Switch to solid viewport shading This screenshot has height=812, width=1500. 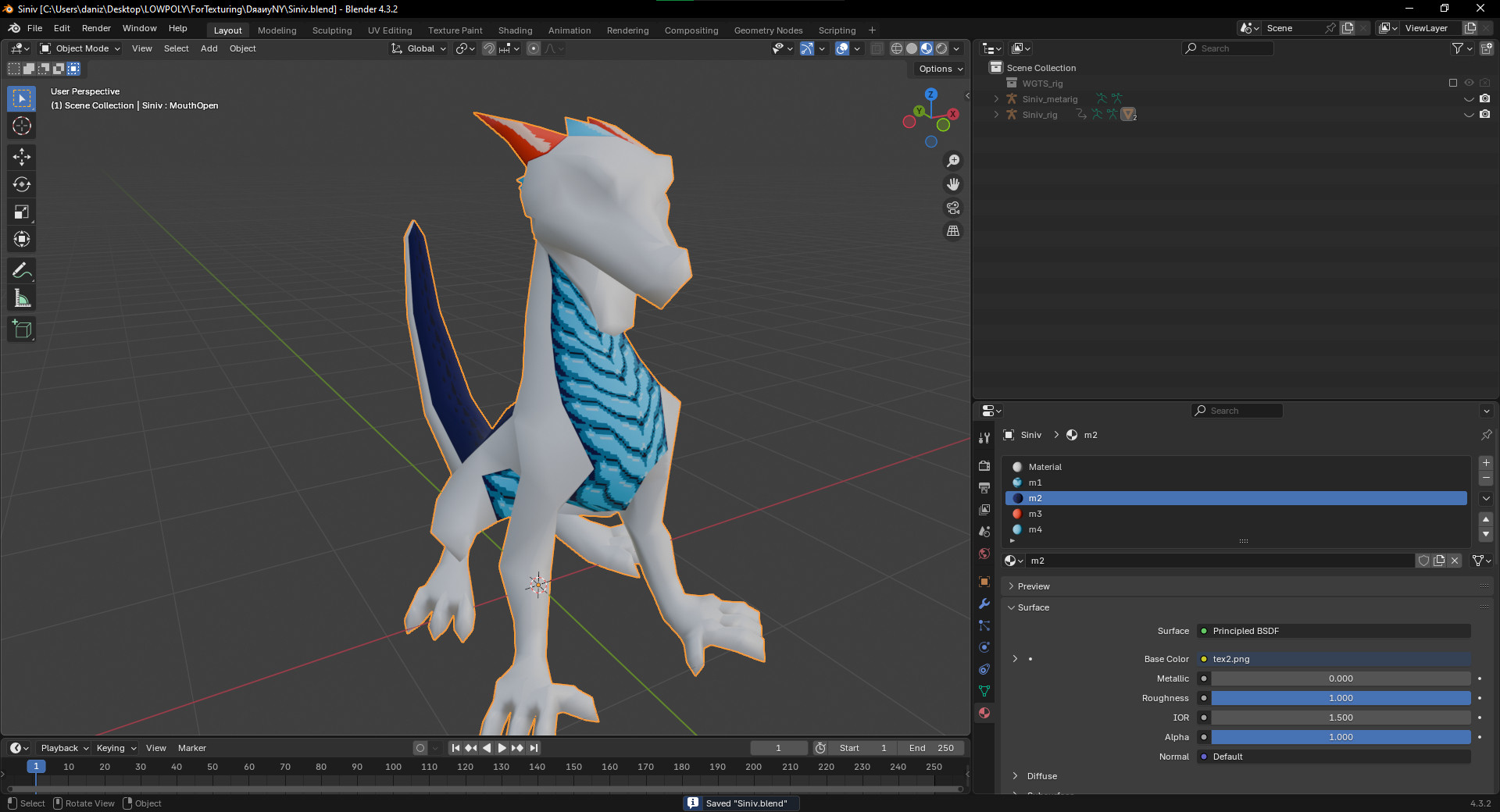point(912,48)
